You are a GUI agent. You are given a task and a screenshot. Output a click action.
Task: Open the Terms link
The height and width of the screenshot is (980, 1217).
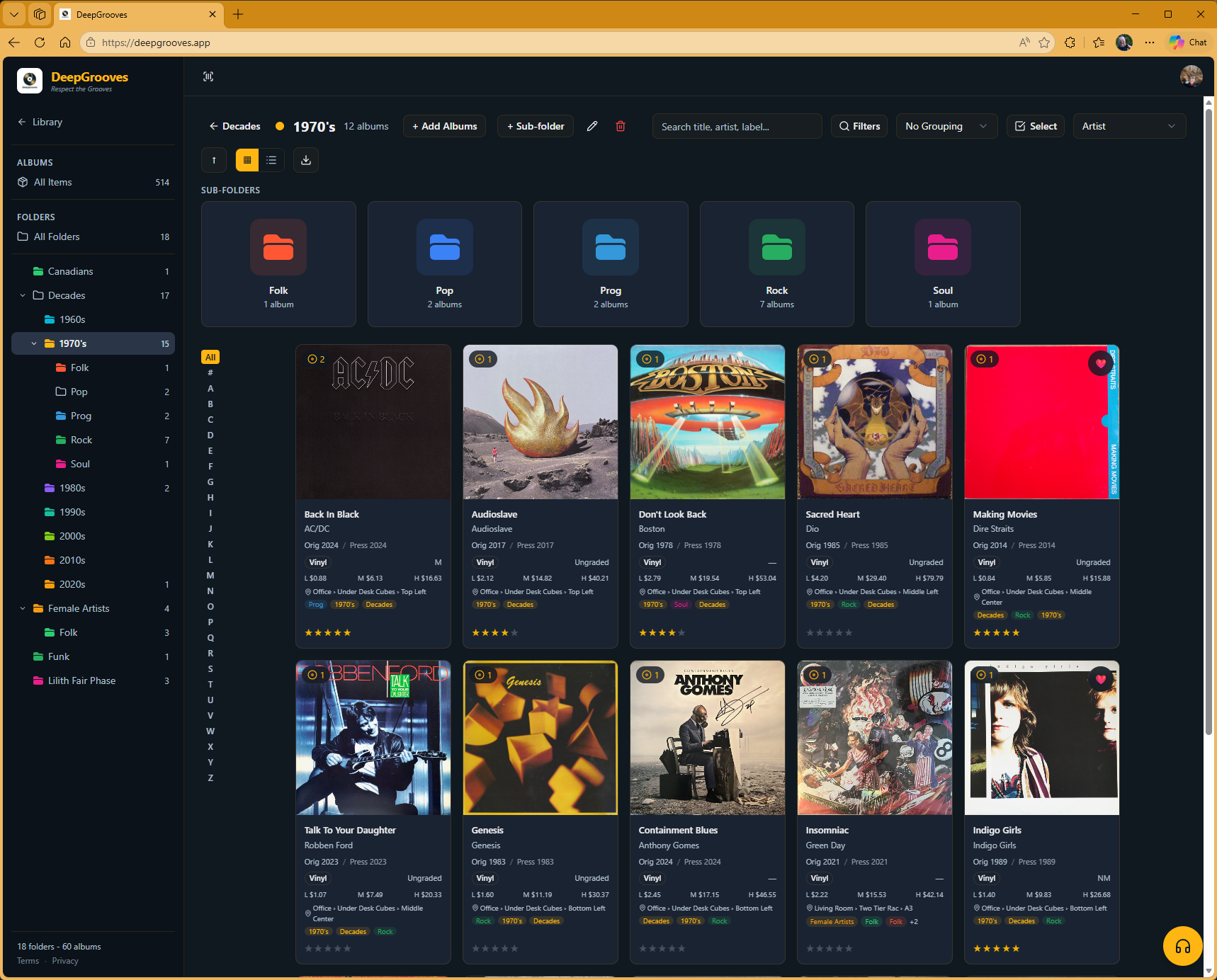tap(28, 961)
